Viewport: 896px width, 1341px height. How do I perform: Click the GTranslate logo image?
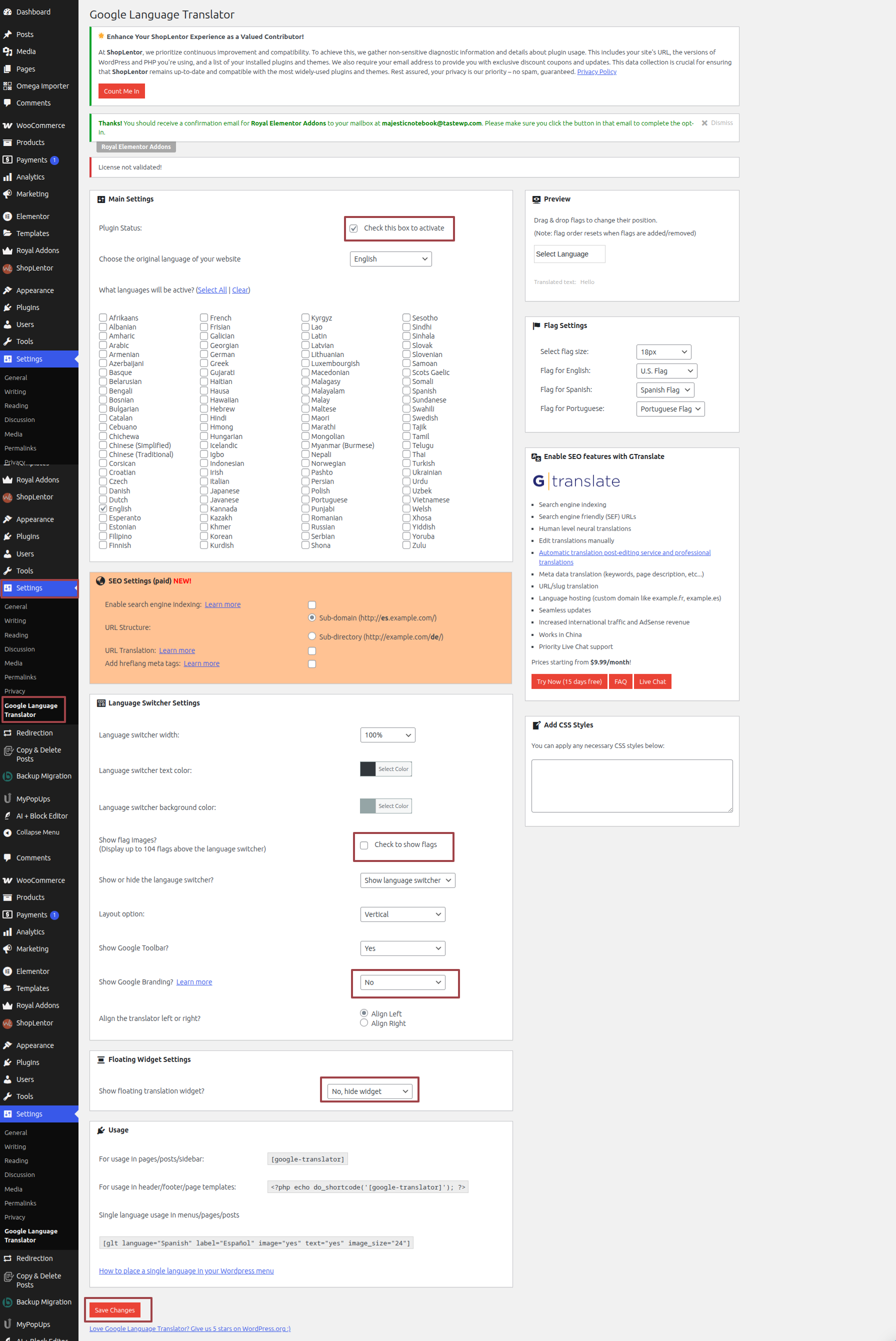pos(576,481)
